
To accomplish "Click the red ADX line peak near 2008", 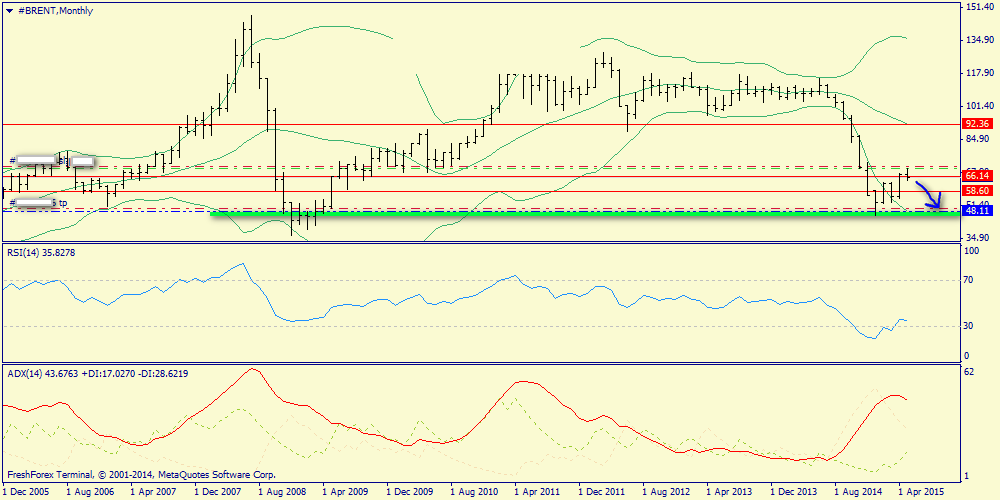I will pyautogui.click(x=254, y=369).
